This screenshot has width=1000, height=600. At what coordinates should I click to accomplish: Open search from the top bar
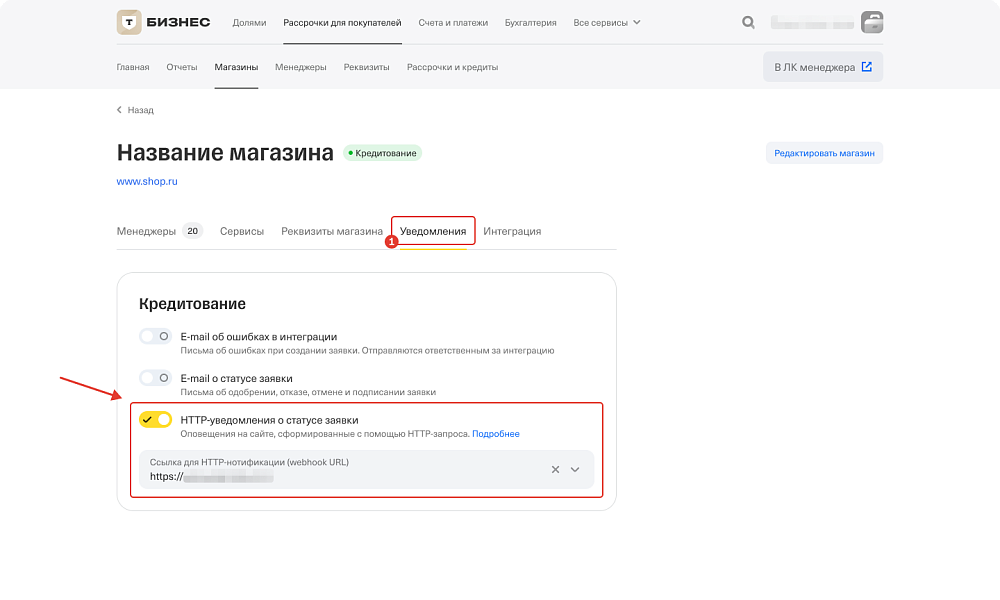[748, 21]
